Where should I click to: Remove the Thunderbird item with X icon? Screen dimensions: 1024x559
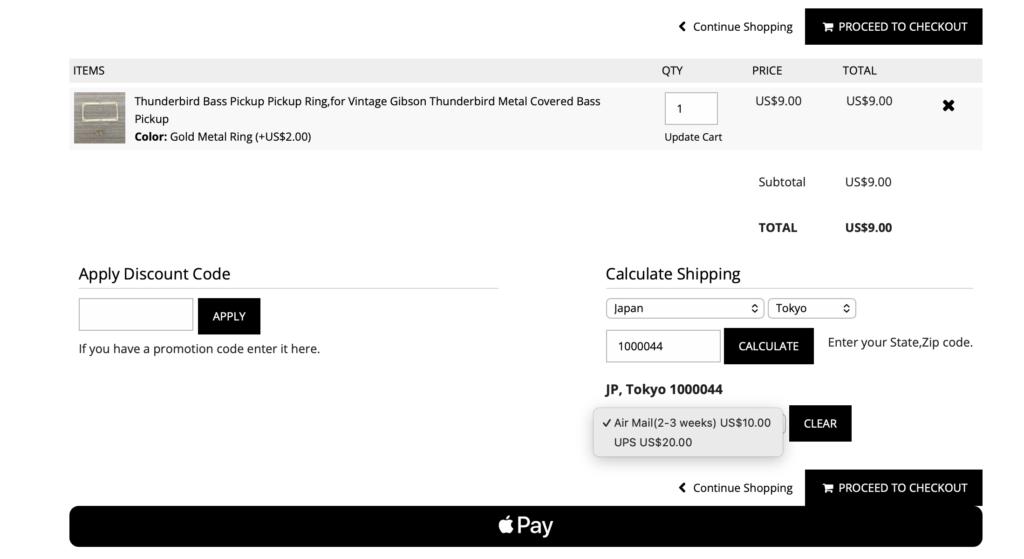click(948, 105)
